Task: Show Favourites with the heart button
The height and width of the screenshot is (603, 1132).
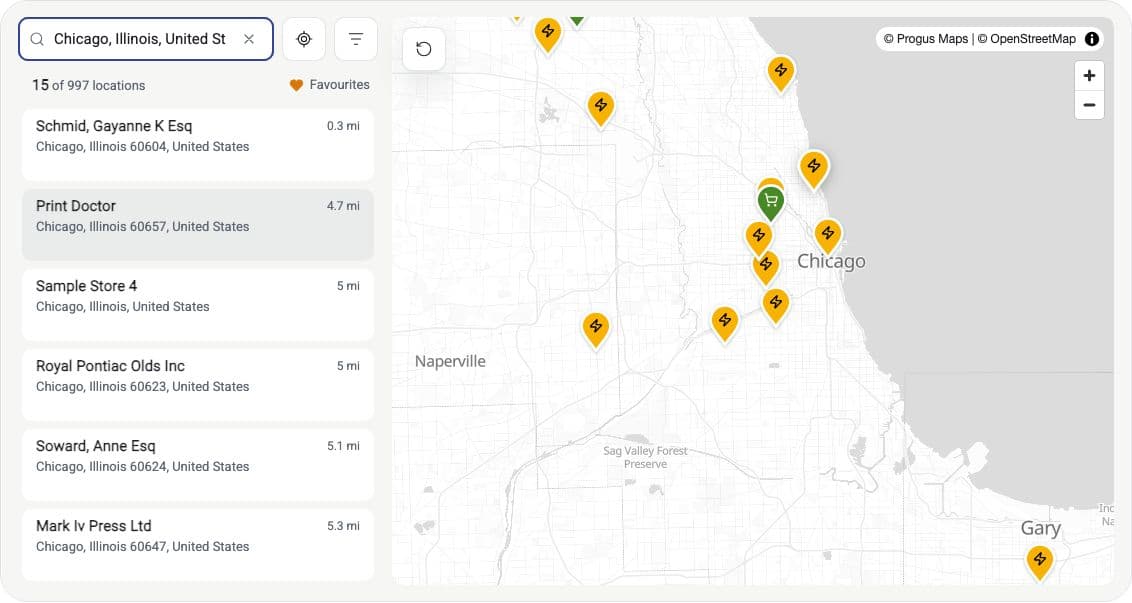Action: pyautogui.click(x=329, y=85)
